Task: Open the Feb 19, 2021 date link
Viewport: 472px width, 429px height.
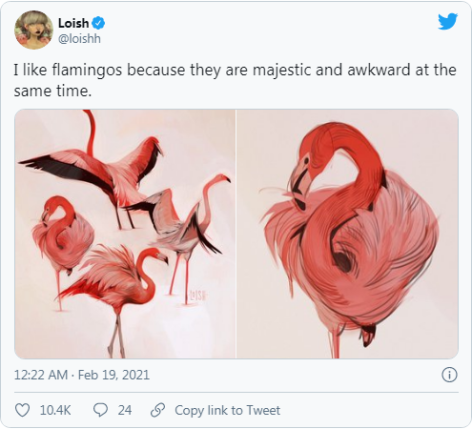Action: [114, 375]
